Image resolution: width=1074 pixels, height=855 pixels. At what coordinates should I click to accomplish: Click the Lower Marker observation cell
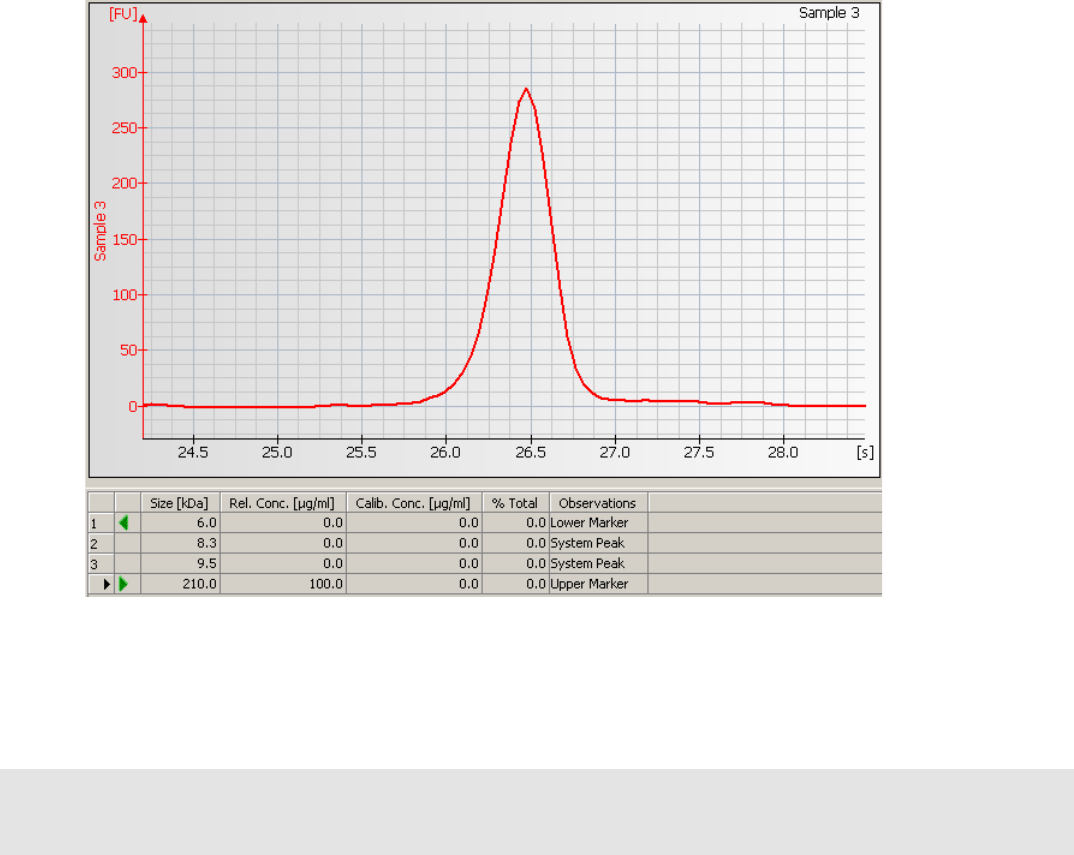tap(598, 523)
